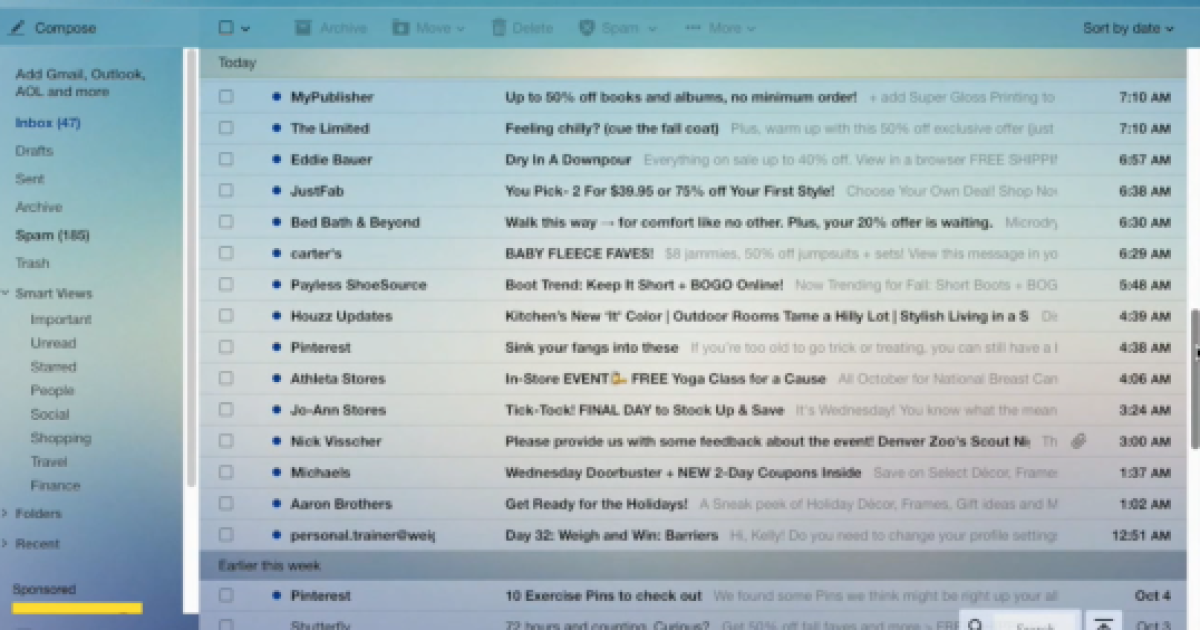The height and width of the screenshot is (630, 1200).
Task: Open the People smart view
Action: pos(52,391)
